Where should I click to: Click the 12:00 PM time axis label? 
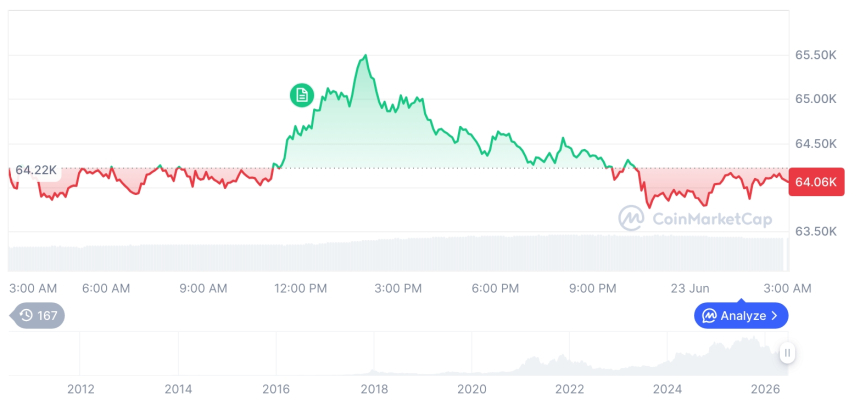(299, 288)
